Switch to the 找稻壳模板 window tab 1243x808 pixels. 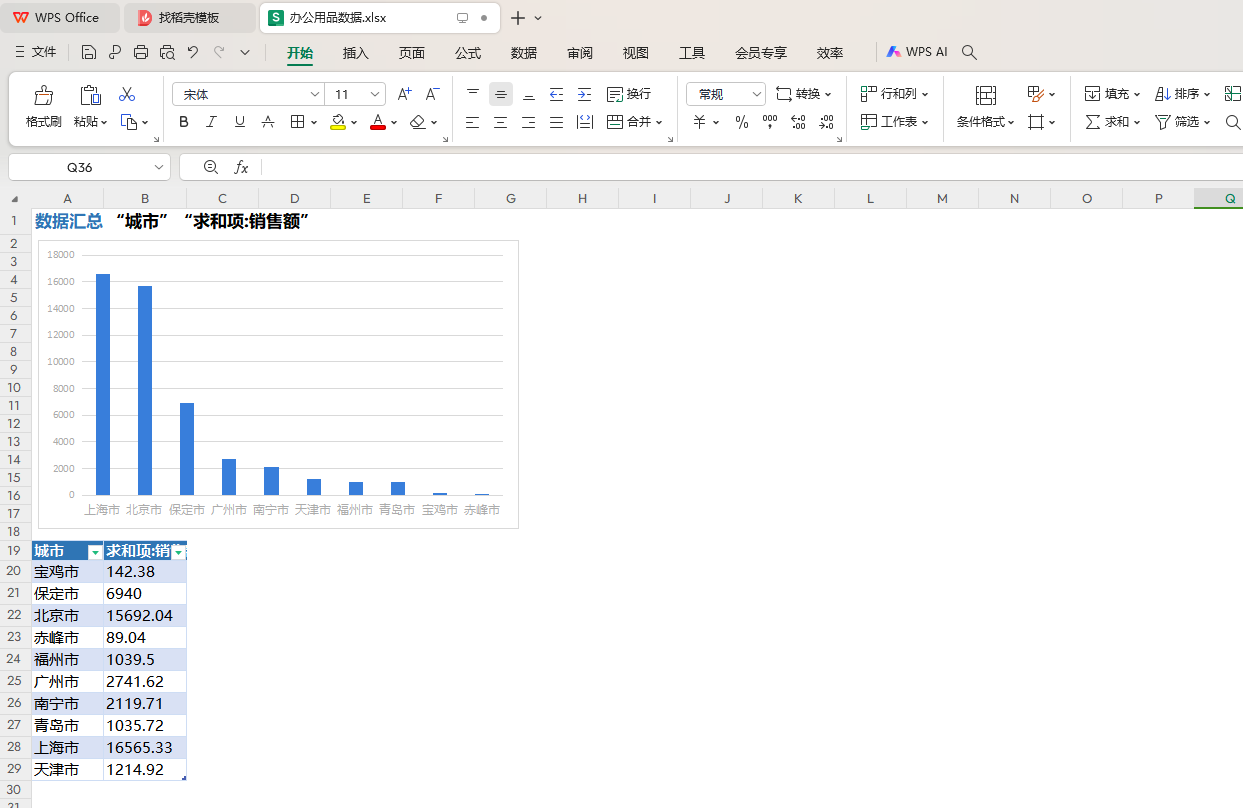tap(189, 18)
